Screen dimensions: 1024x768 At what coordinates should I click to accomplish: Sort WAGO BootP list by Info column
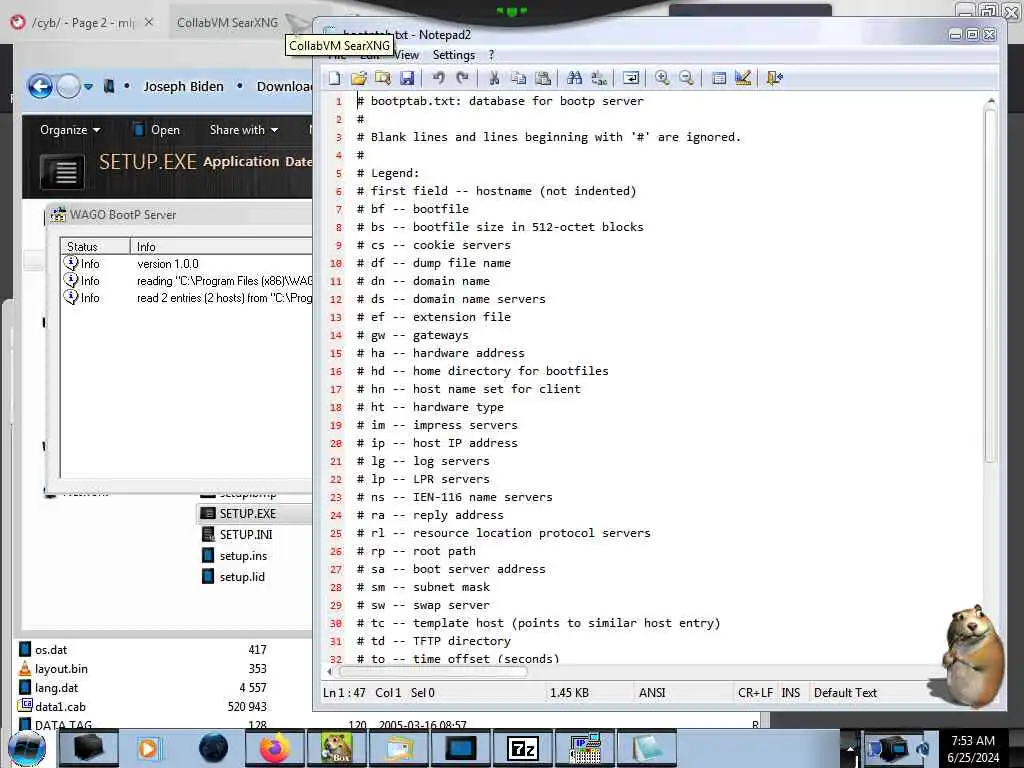tap(221, 246)
